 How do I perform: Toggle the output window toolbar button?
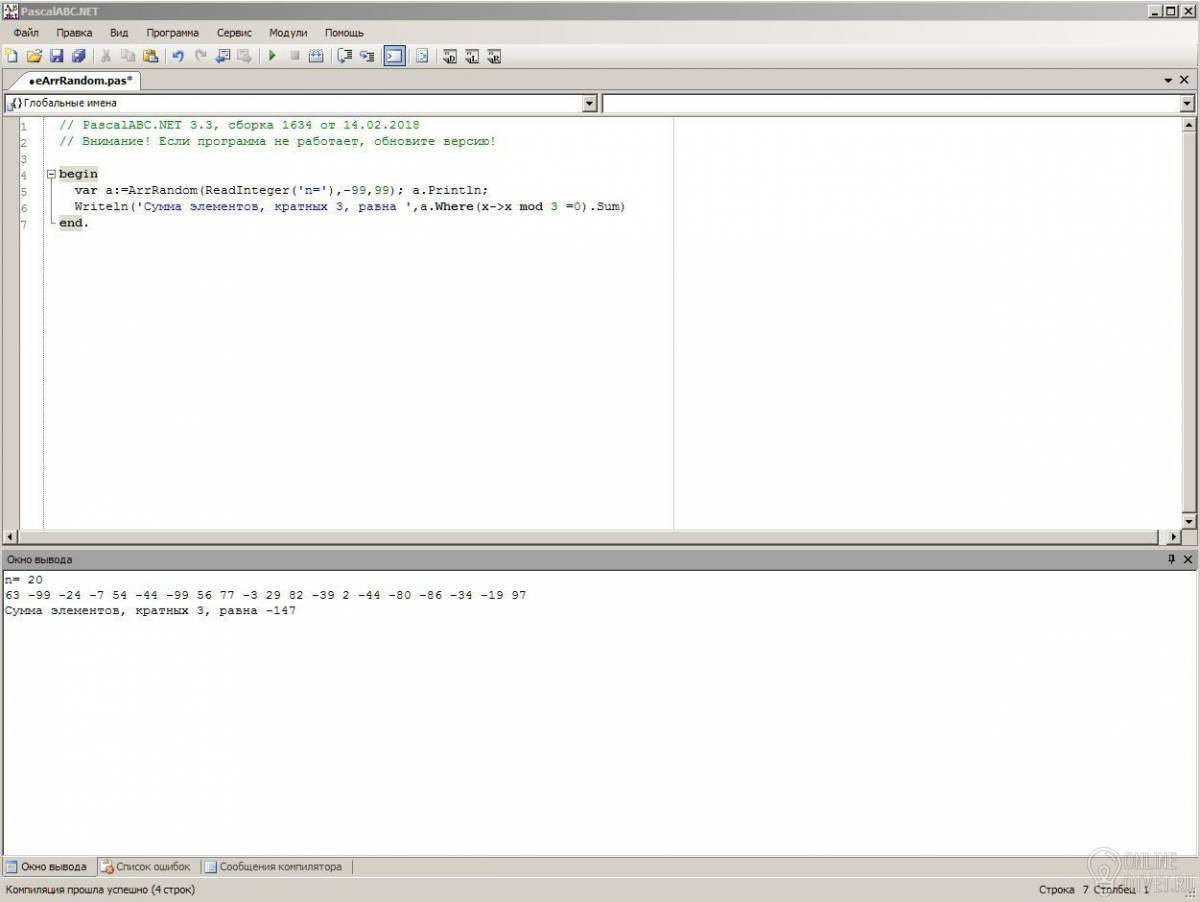pos(395,56)
